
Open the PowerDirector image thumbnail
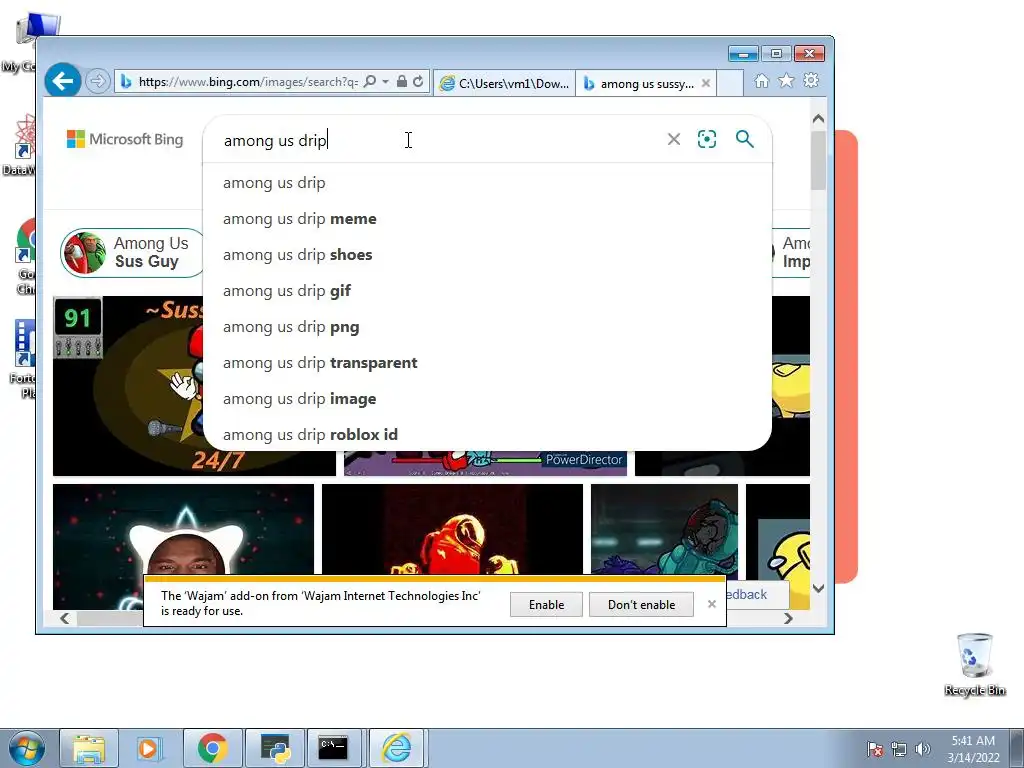coord(485,463)
